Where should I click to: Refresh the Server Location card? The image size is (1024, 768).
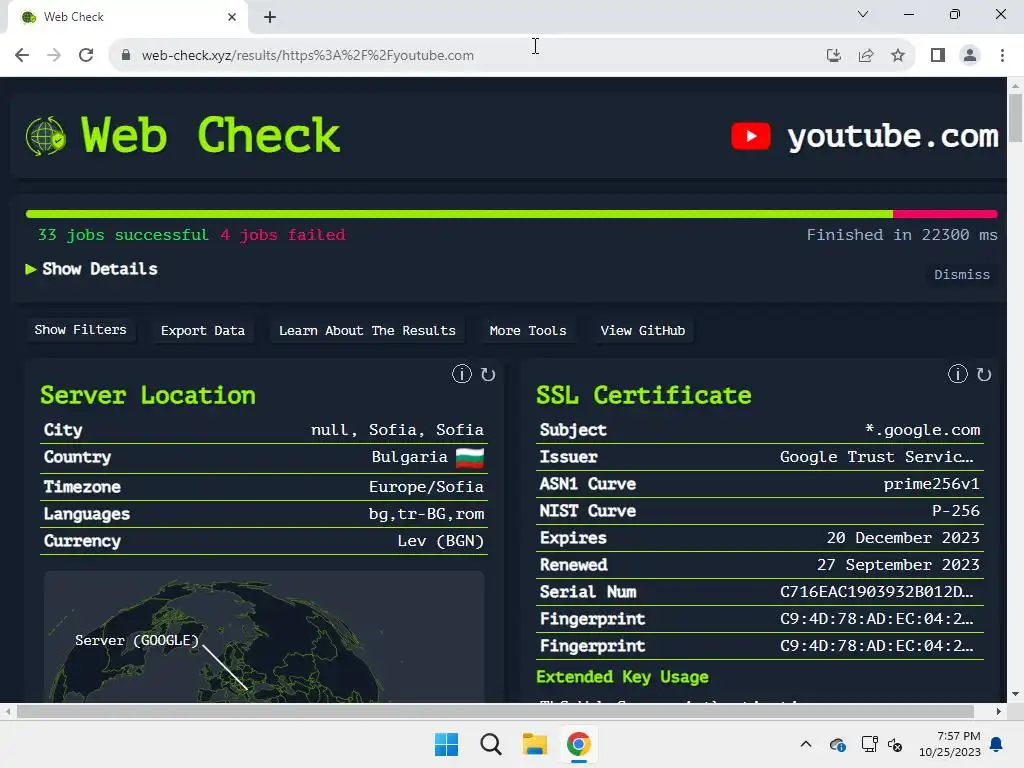click(x=488, y=374)
